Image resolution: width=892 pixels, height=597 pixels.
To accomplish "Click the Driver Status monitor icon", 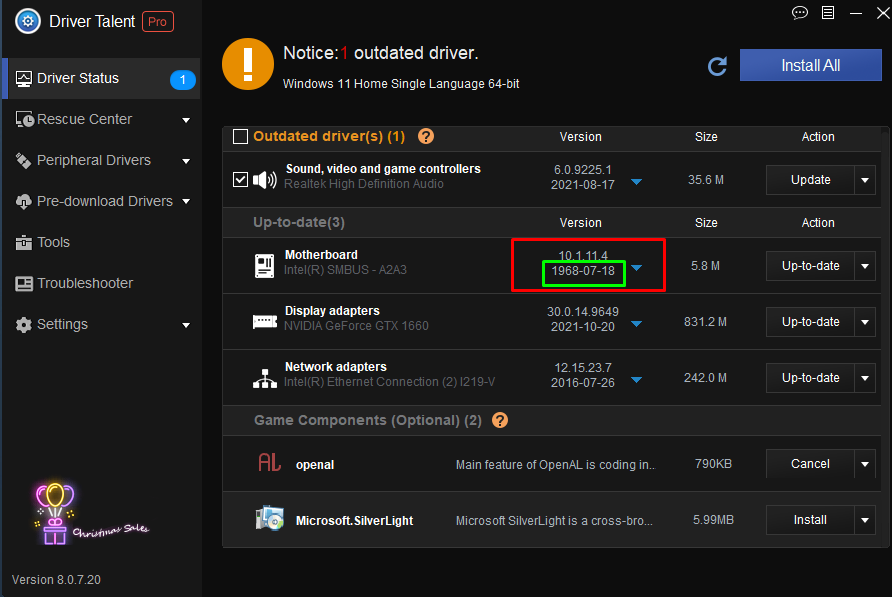I will tap(23, 79).
